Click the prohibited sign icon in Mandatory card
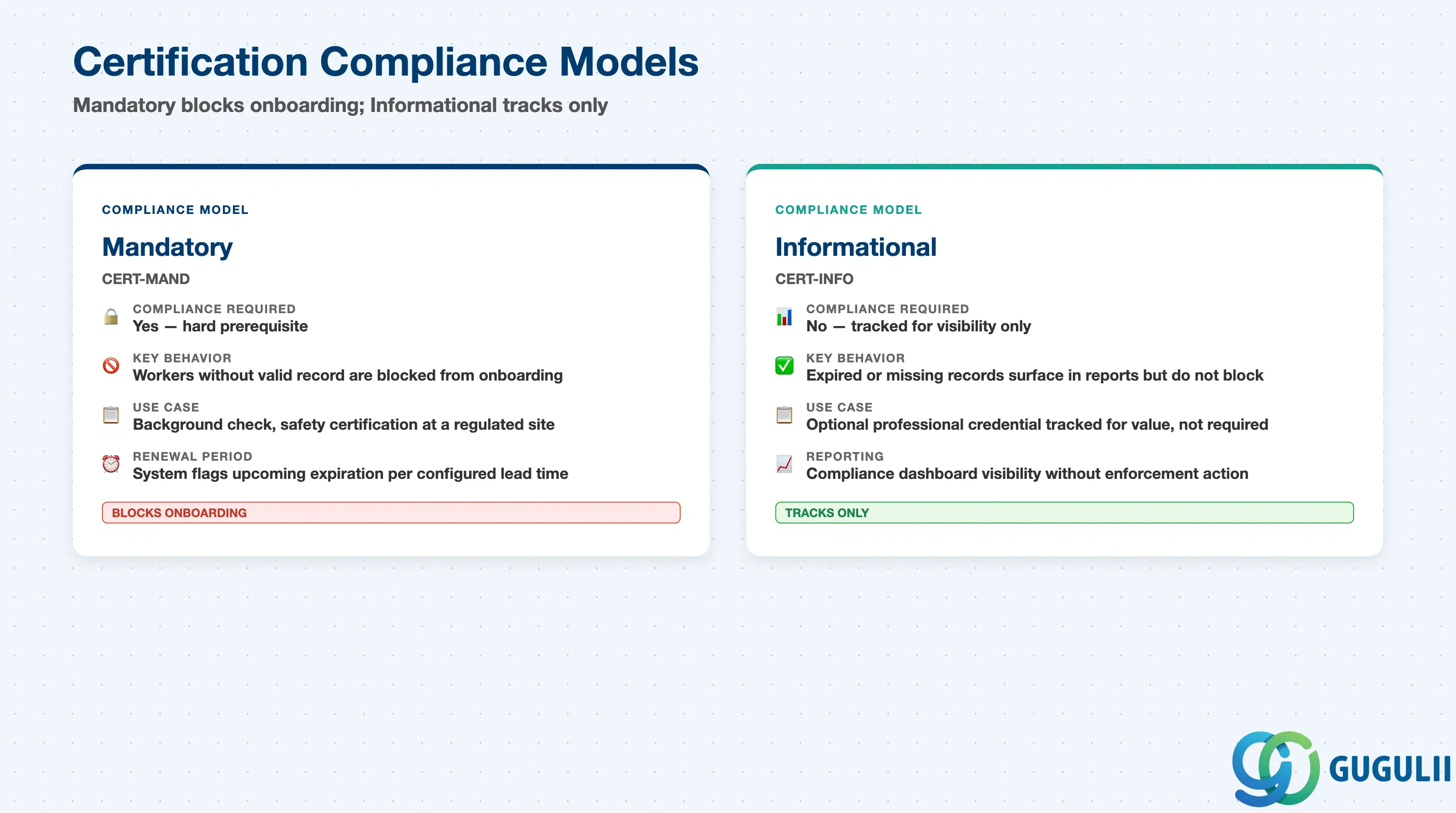The image size is (1456, 813). (x=111, y=366)
